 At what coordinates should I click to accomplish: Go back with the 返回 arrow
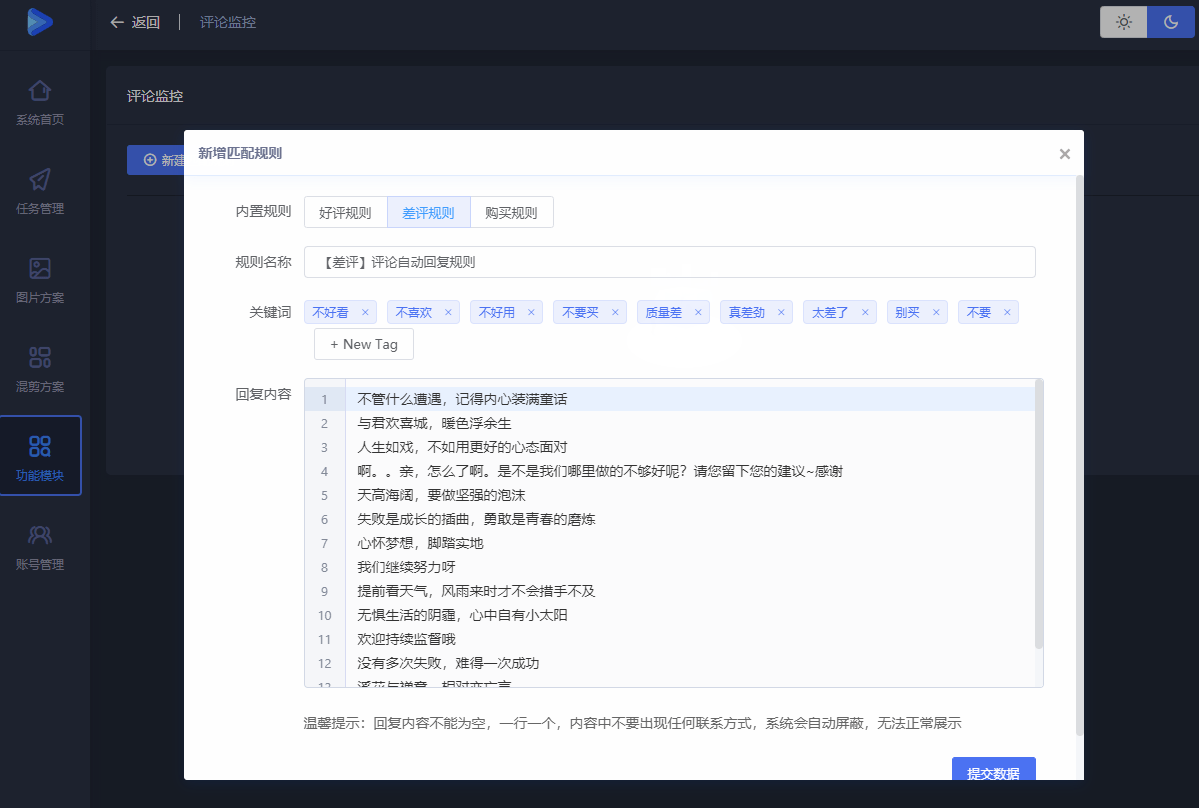coord(135,22)
